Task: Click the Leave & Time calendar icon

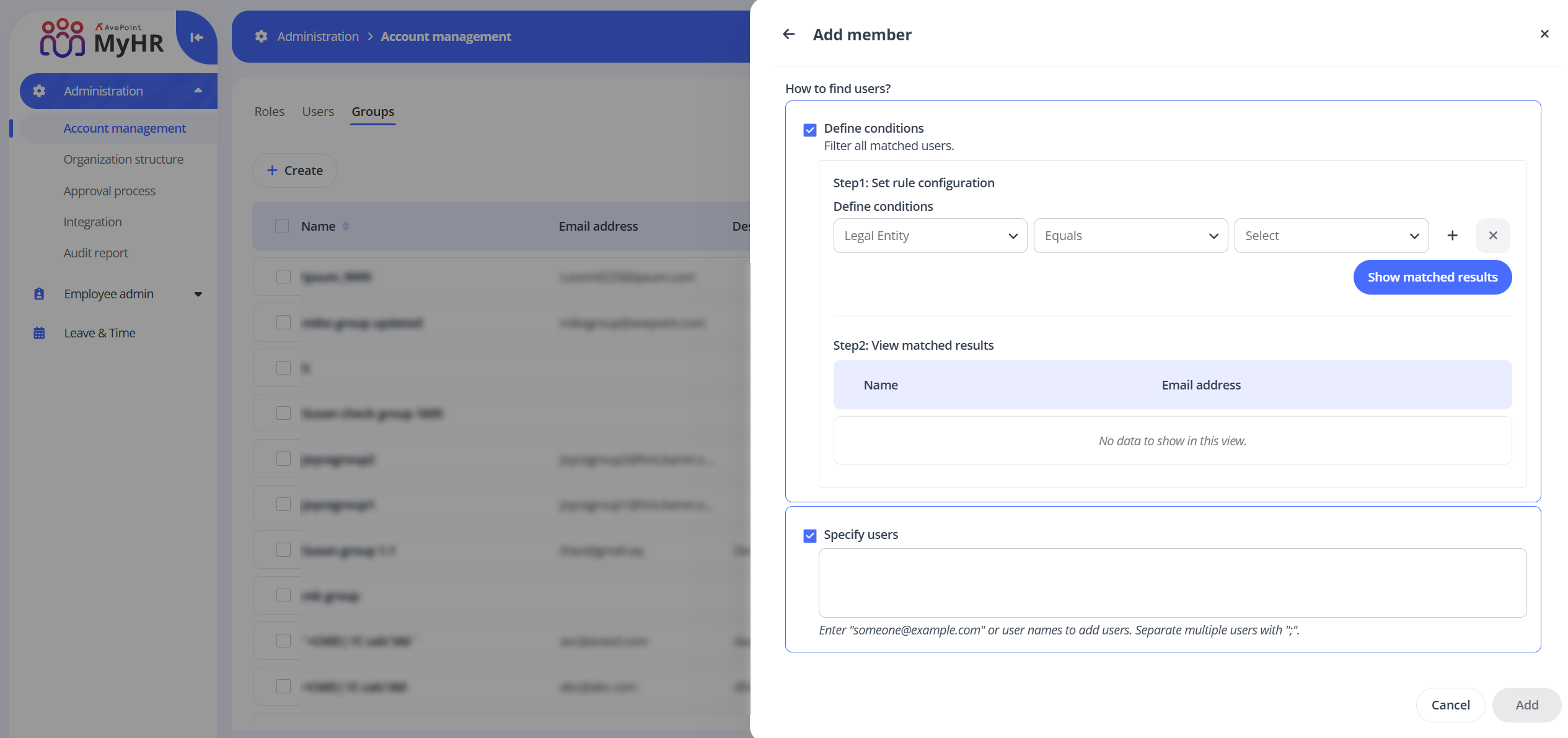Action: click(x=39, y=333)
